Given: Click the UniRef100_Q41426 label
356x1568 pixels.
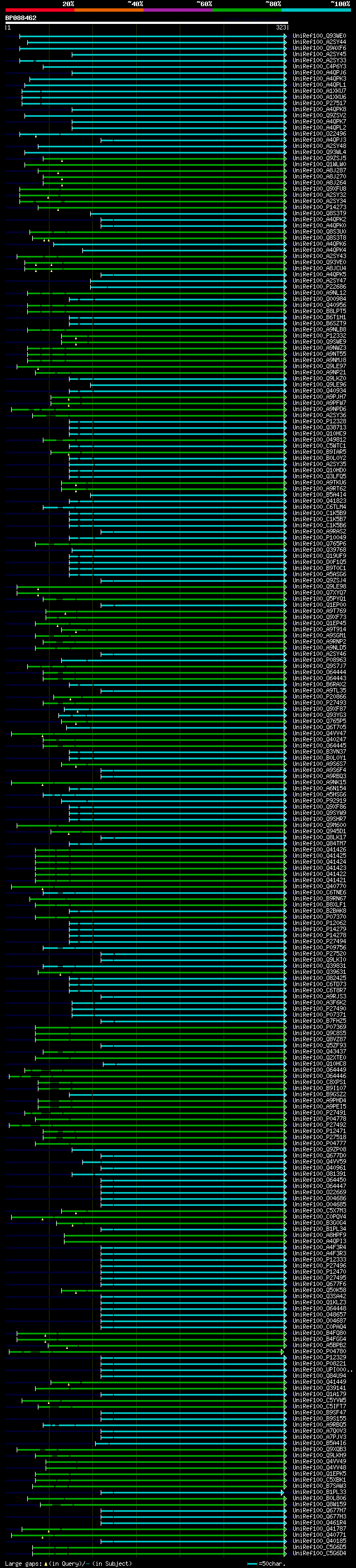Looking at the screenshot, I should point(319,850).
